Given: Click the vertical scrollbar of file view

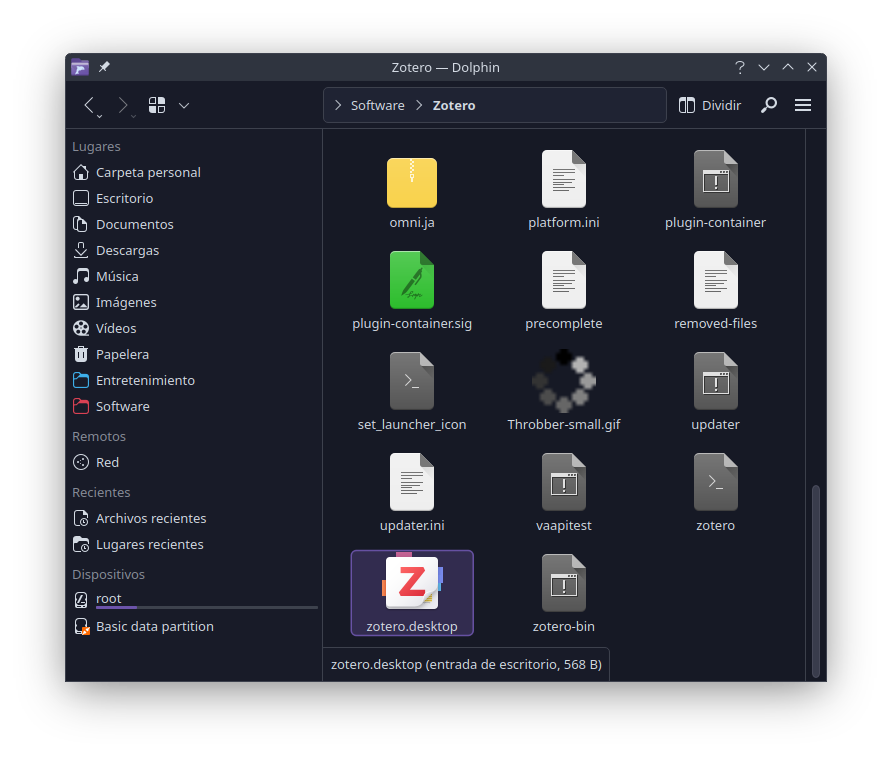Looking at the screenshot, I should point(815,580).
